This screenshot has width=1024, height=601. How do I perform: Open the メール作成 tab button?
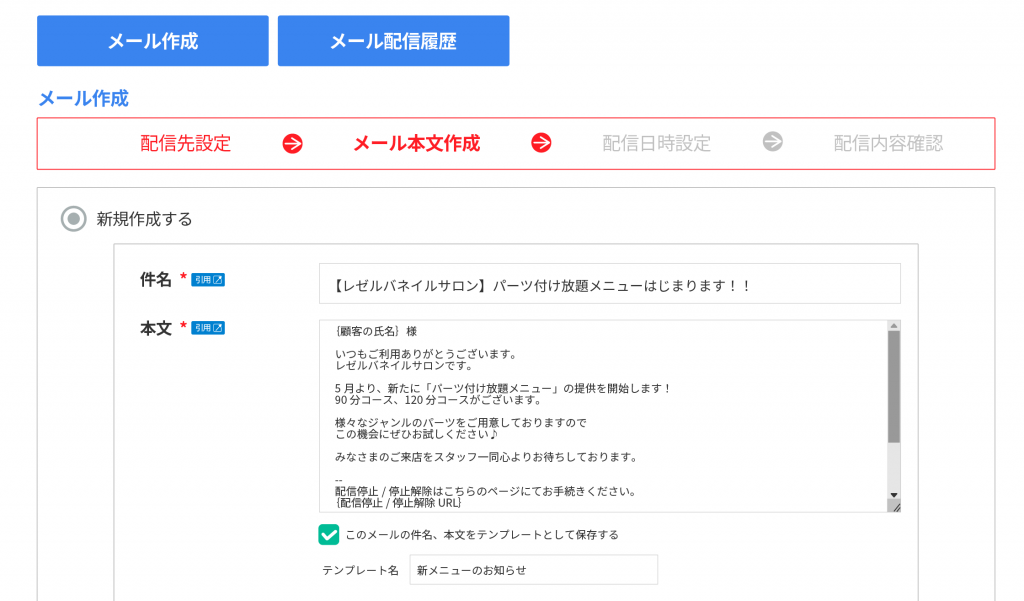coord(153,41)
